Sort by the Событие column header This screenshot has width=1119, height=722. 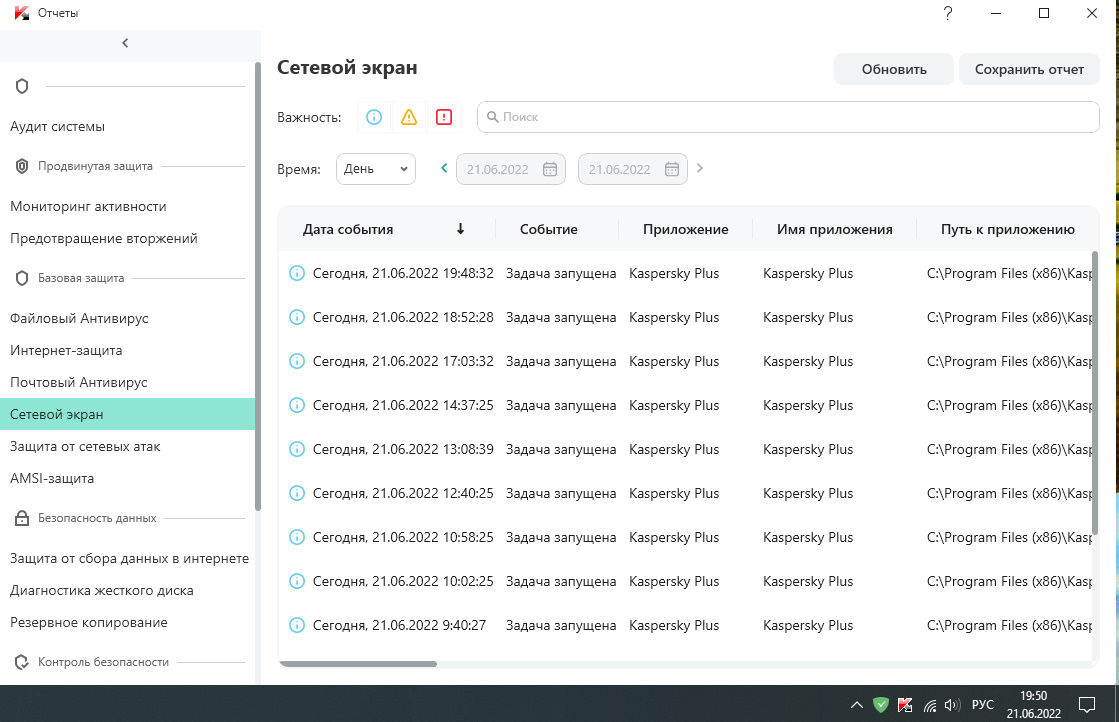click(549, 229)
